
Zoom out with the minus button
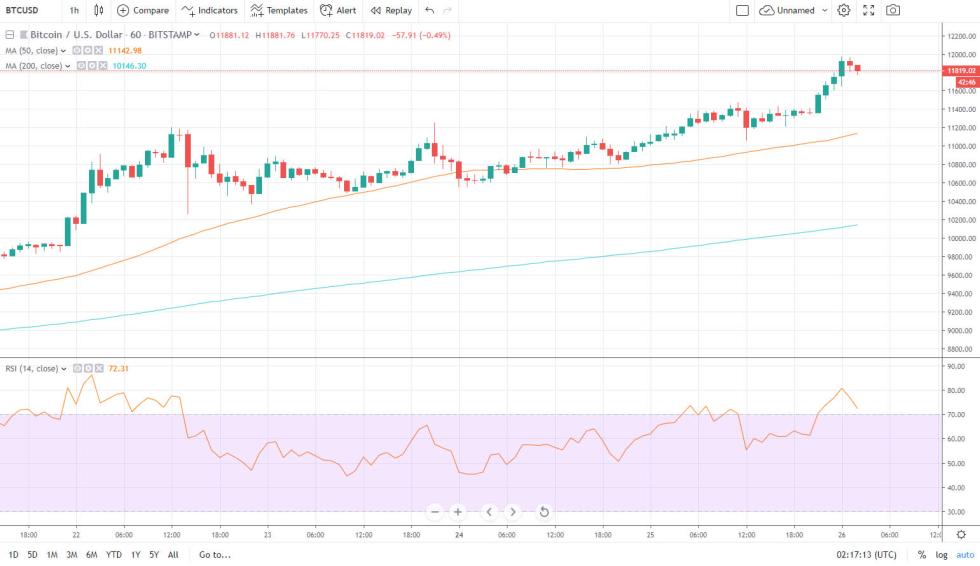click(435, 512)
